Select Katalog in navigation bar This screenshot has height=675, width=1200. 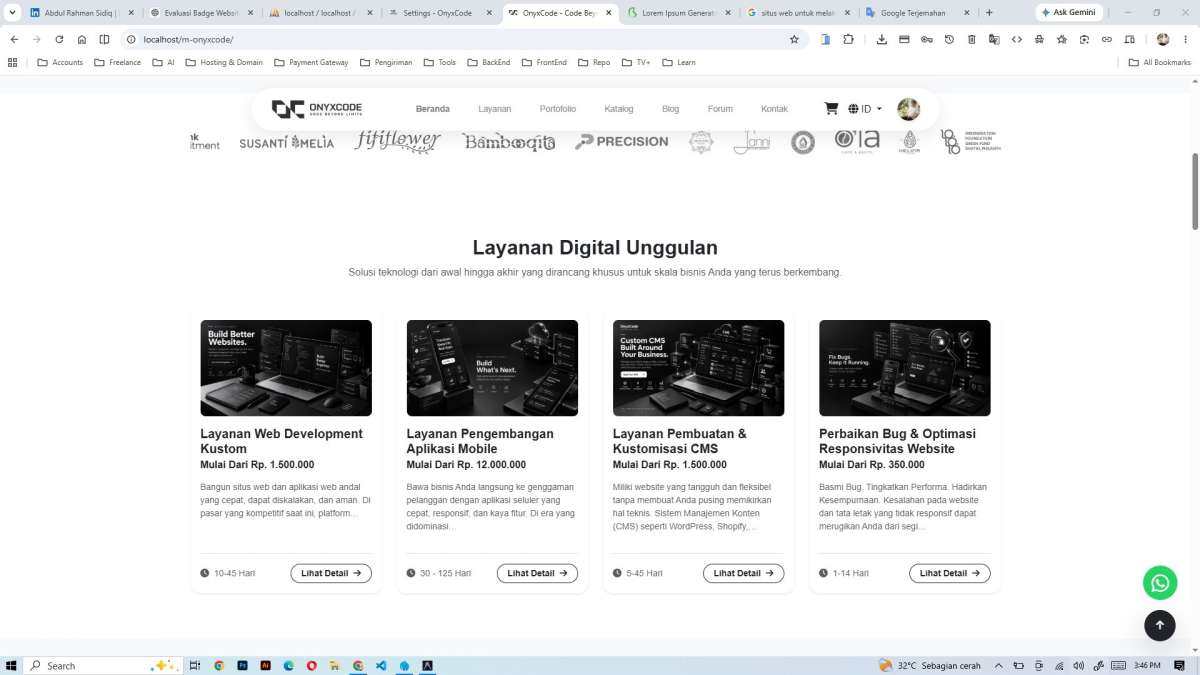click(x=619, y=109)
